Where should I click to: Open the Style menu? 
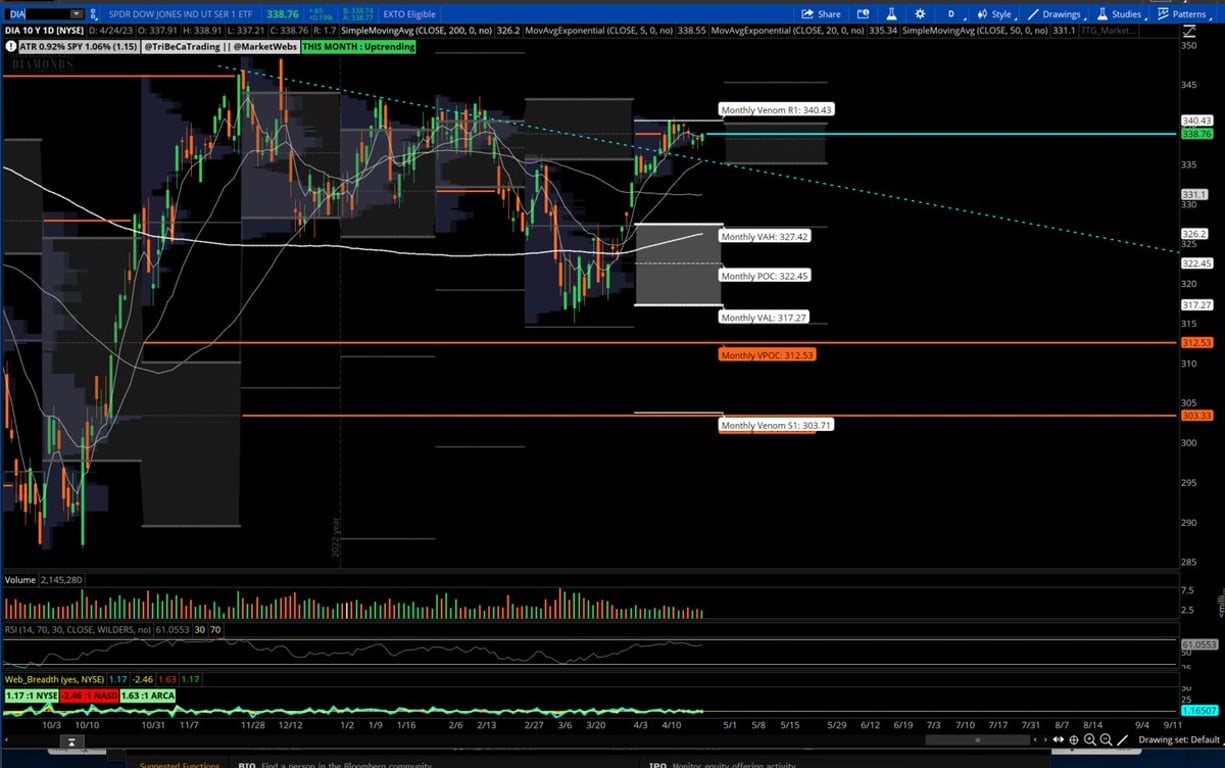coord(994,14)
